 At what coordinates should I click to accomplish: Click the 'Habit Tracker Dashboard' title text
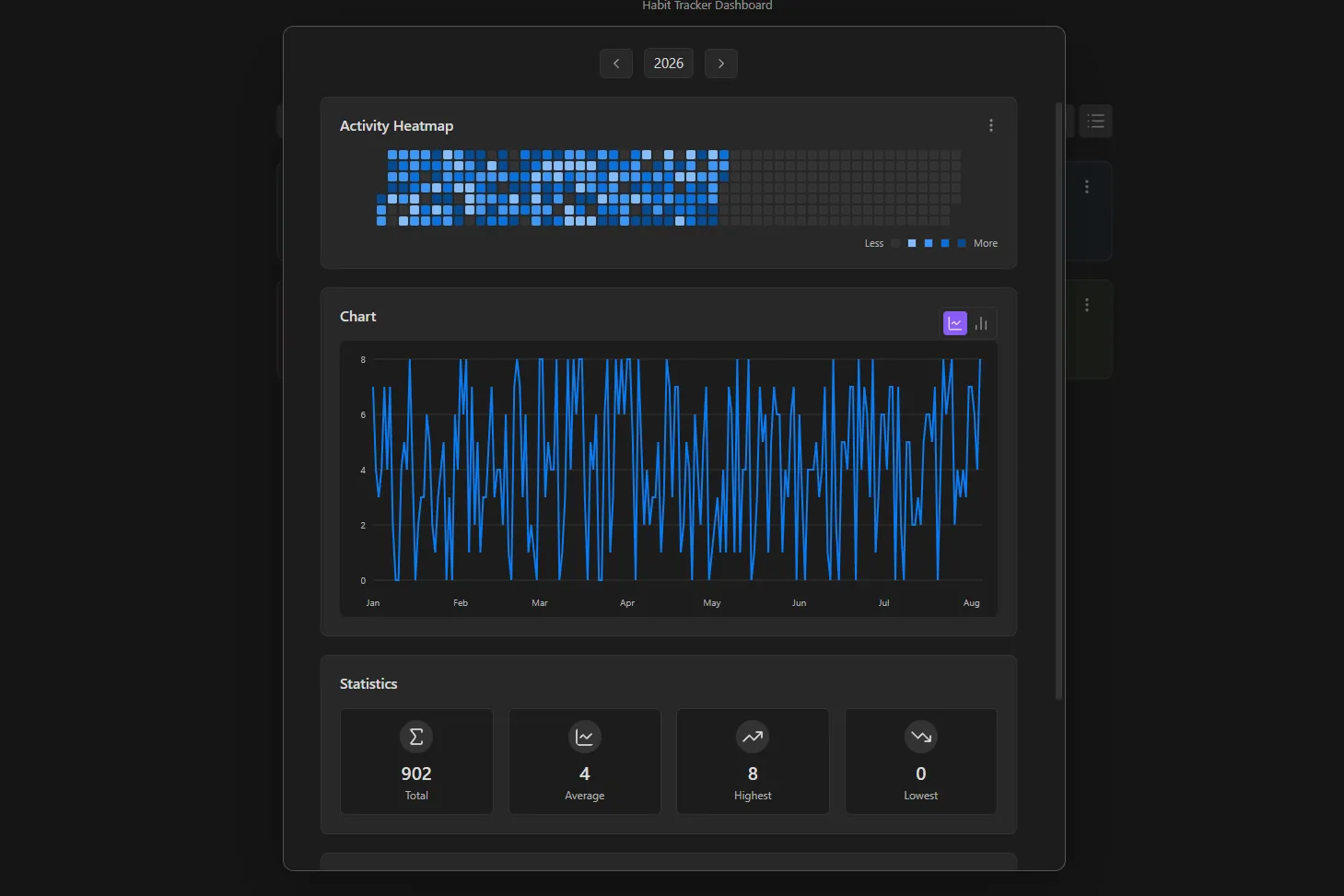point(707,6)
